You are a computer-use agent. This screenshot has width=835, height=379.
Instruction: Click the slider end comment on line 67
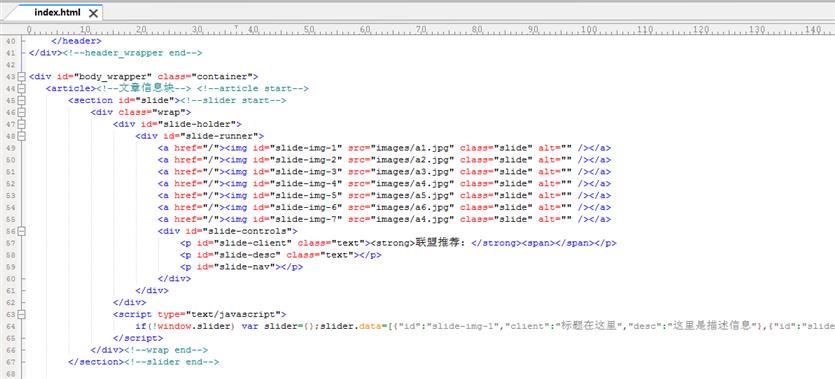(x=171, y=362)
